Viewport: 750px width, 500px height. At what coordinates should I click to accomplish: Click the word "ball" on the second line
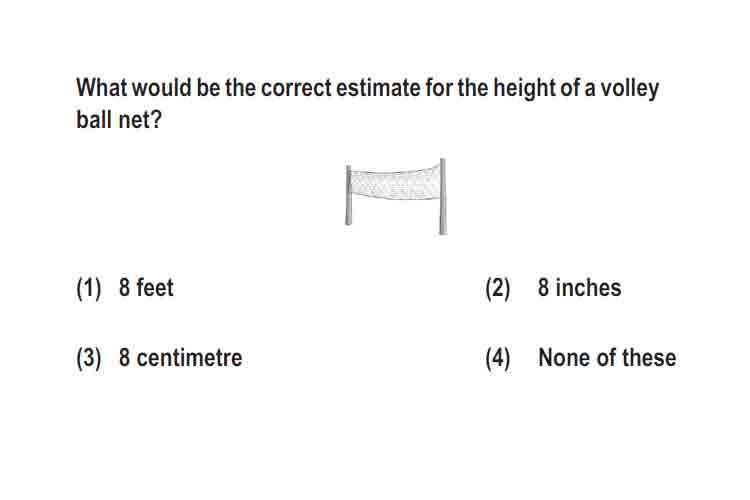(x=94, y=119)
